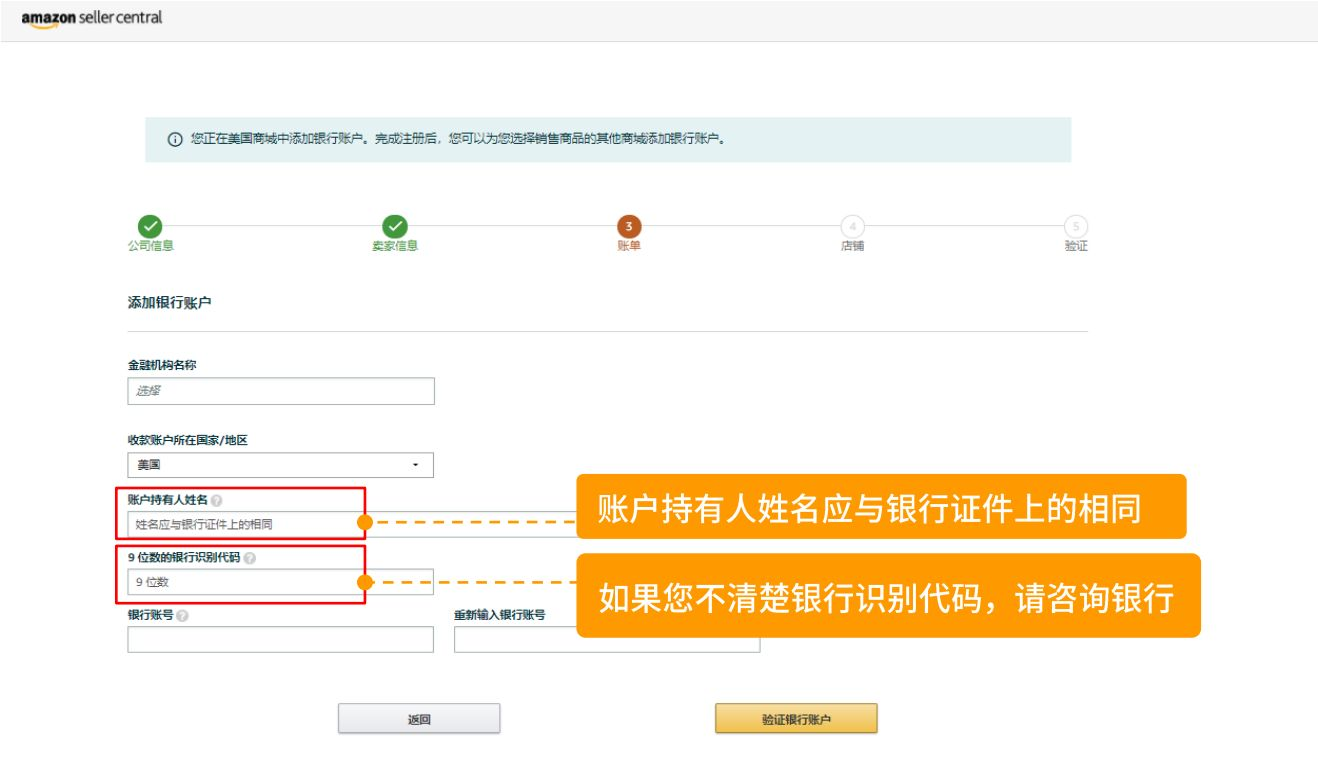Screen dimensions: 1318x764
Task: Open help icon beside 账户持有人姓名
Action: [217, 500]
